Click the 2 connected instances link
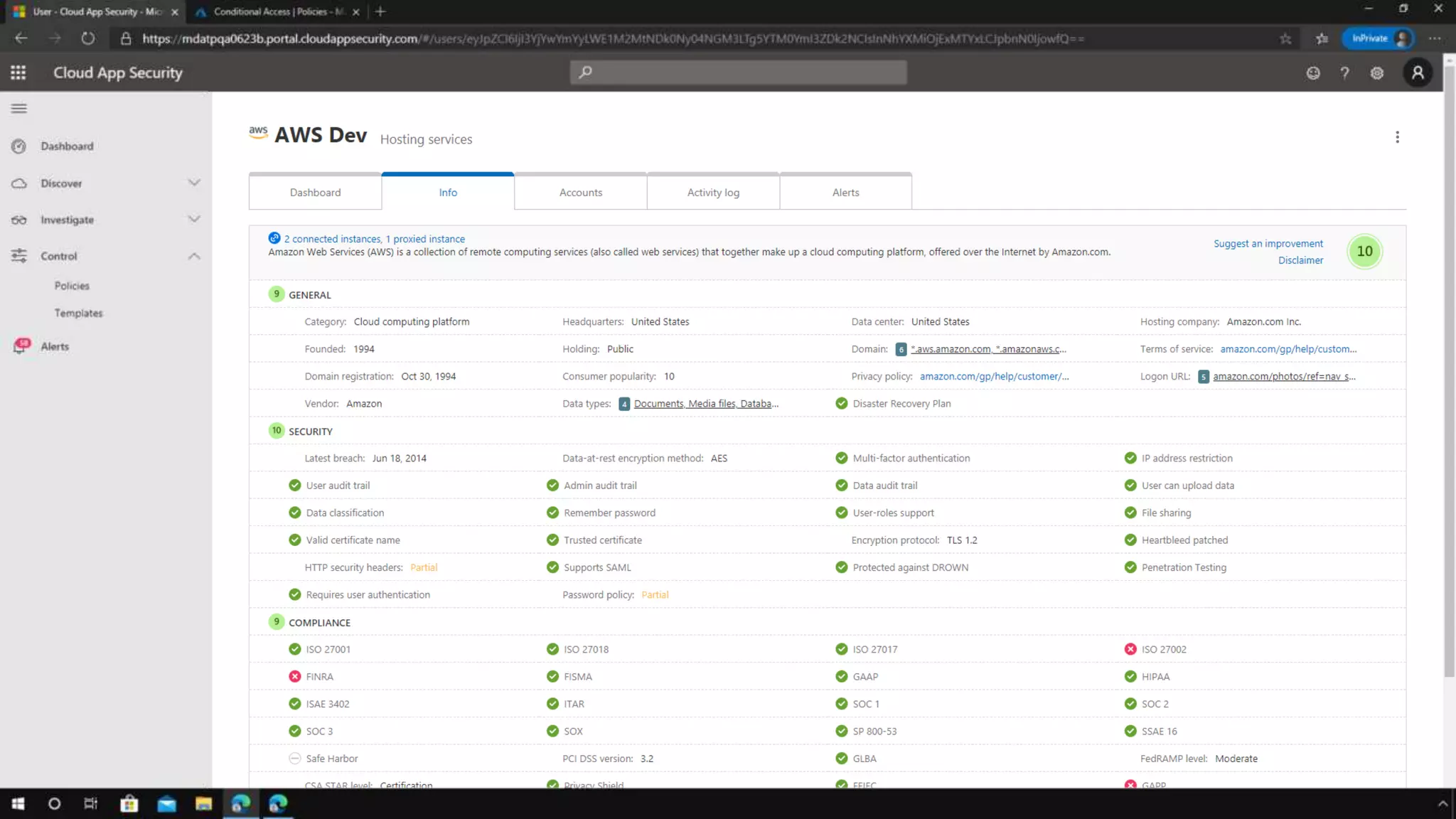 click(x=333, y=239)
